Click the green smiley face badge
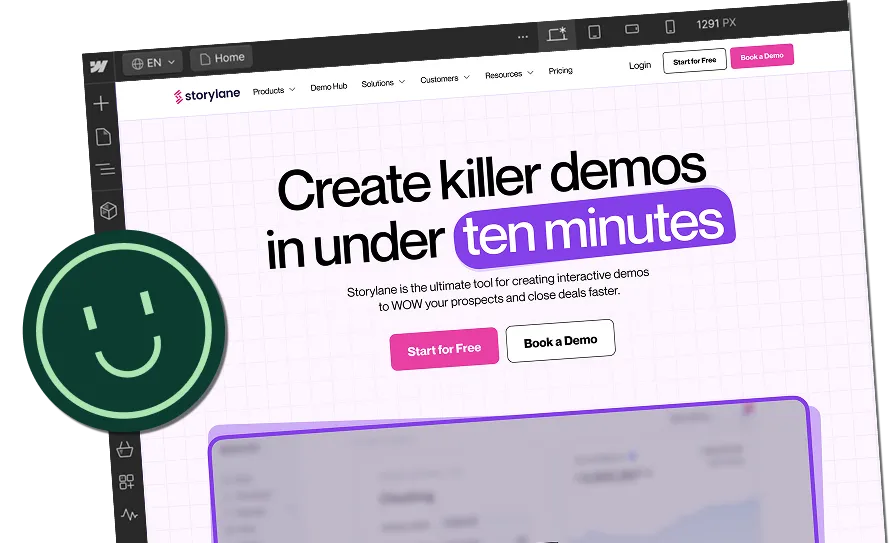 (x=125, y=331)
